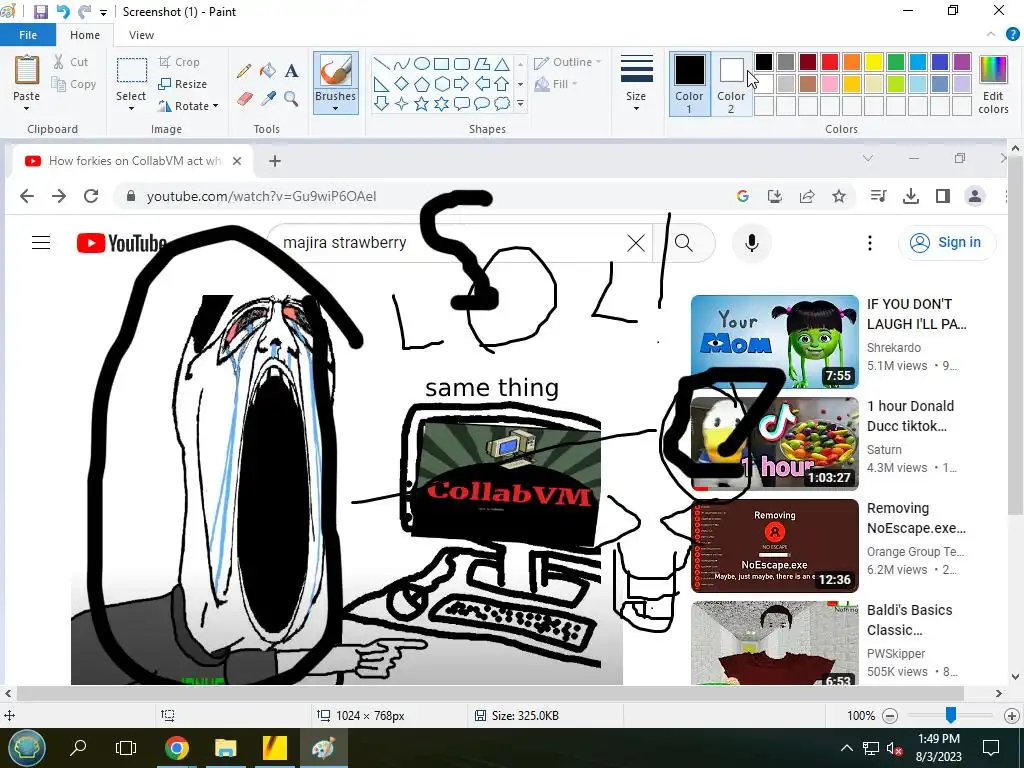The width and height of the screenshot is (1024, 768).
Task: Click the Undo icon in title bar
Action: click(63, 12)
